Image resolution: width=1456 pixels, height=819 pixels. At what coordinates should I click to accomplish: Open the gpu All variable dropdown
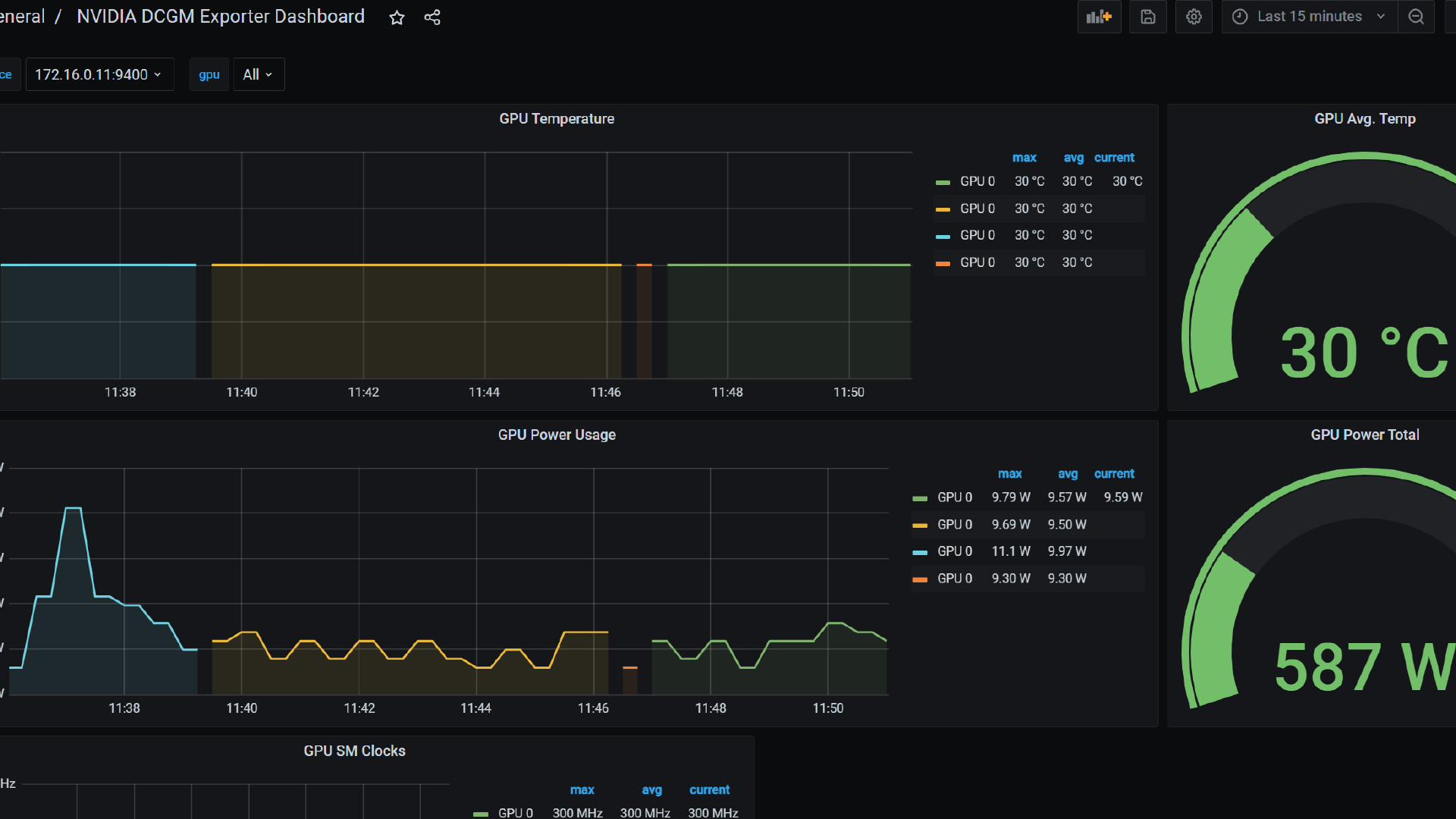(x=258, y=74)
